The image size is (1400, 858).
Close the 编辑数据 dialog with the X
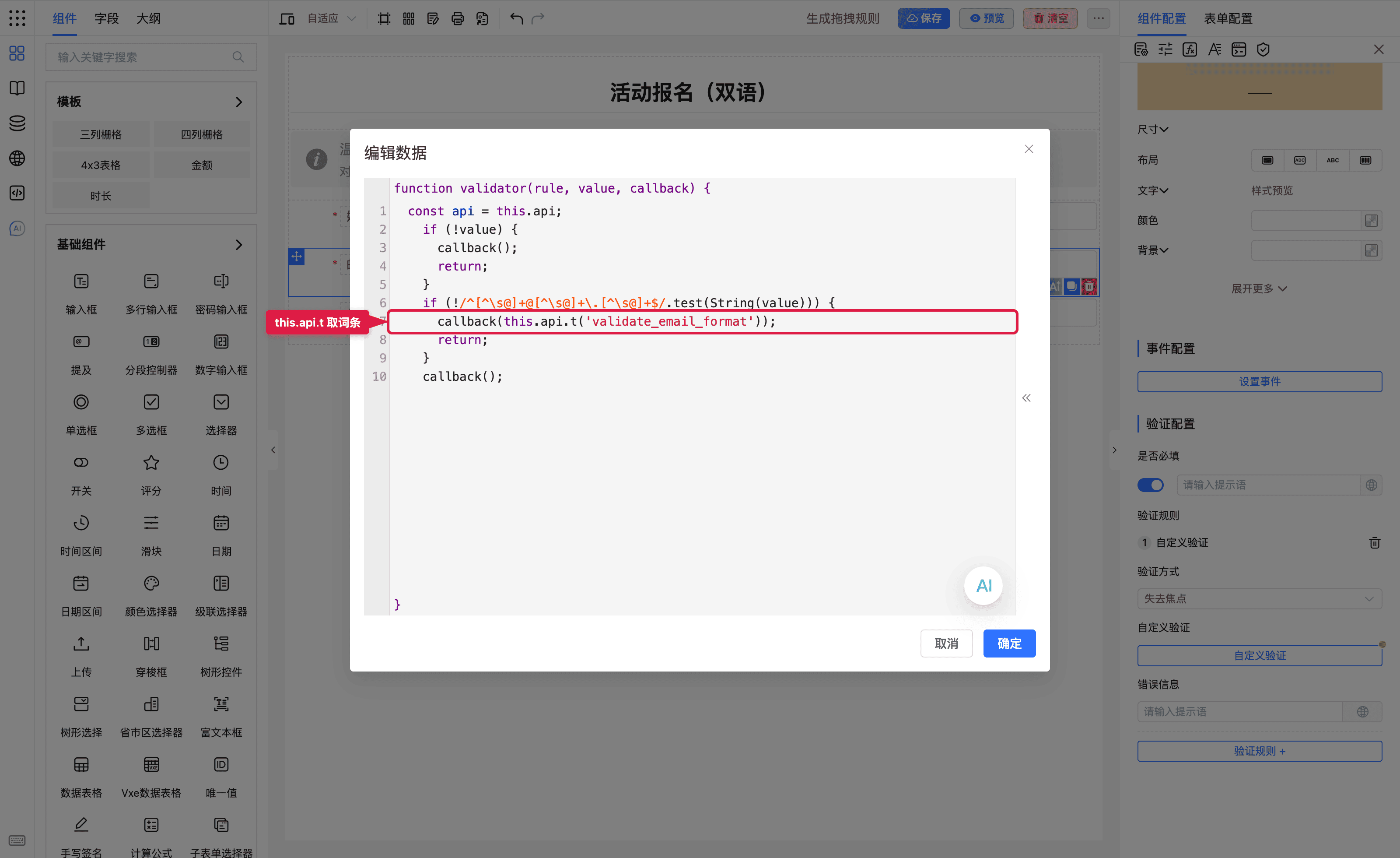(x=1029, y=148)
